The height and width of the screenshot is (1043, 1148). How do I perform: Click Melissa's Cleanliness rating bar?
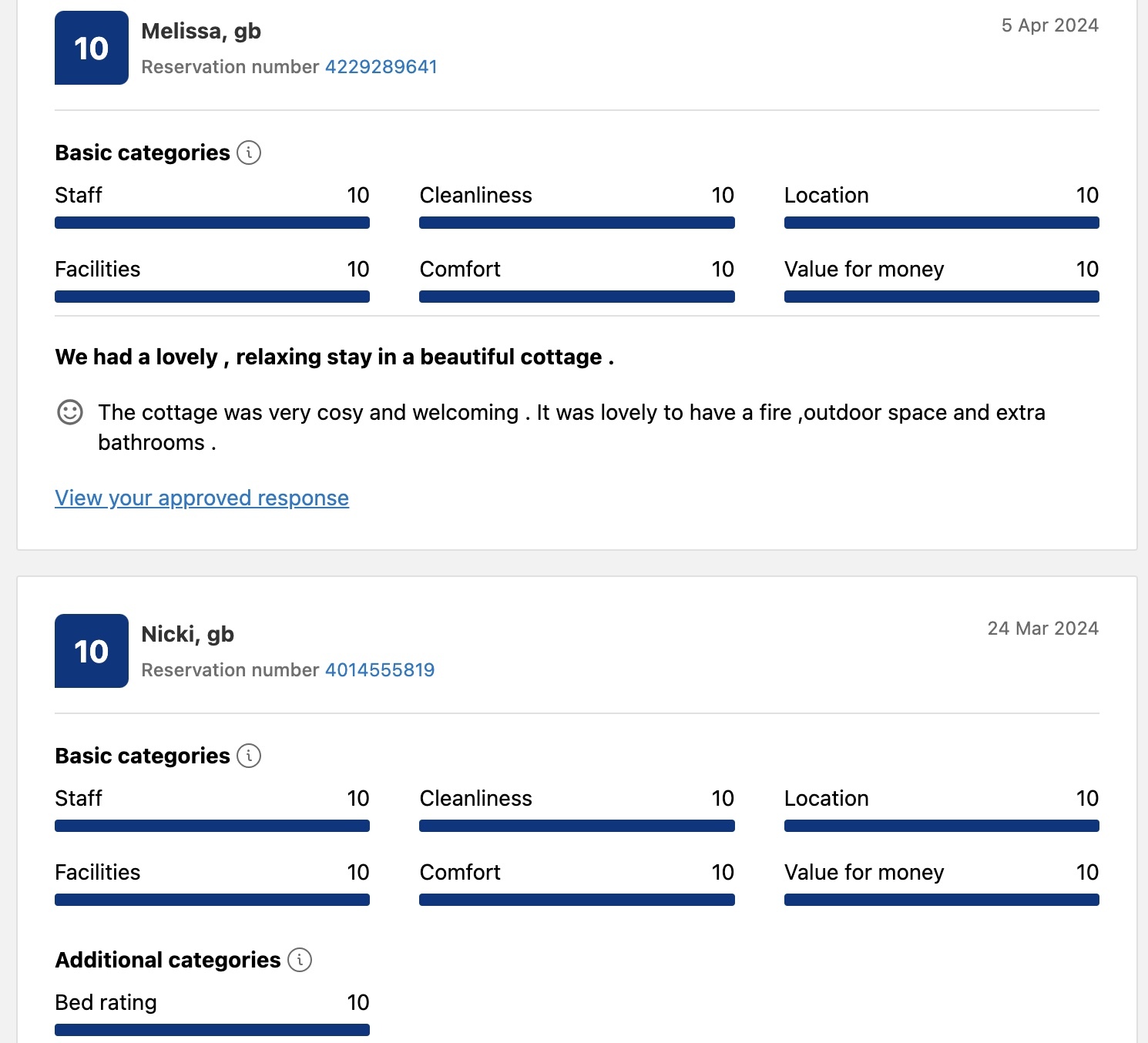coord(576,223)
